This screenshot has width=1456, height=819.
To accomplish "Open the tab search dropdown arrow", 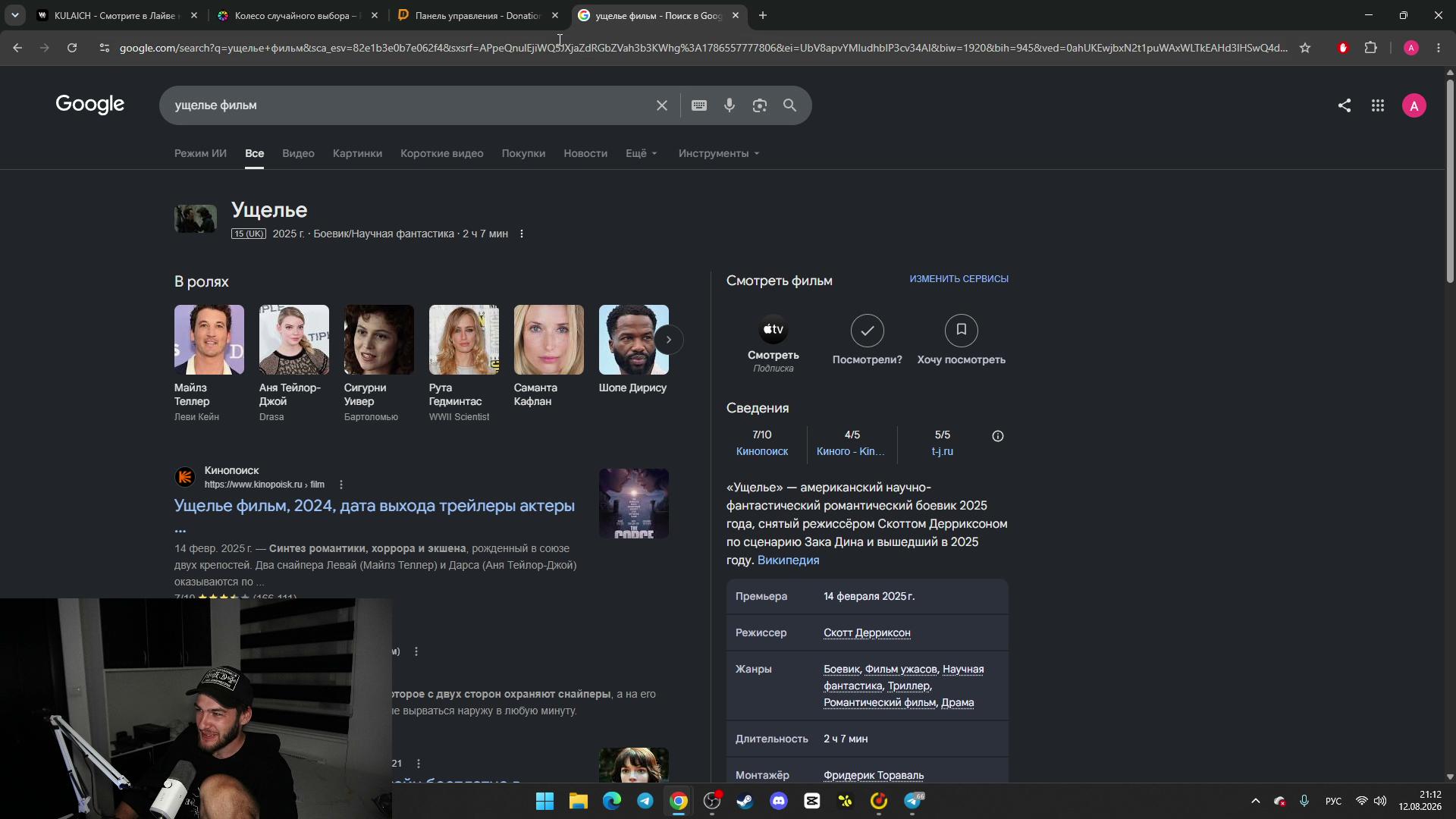I will (14, 15).
